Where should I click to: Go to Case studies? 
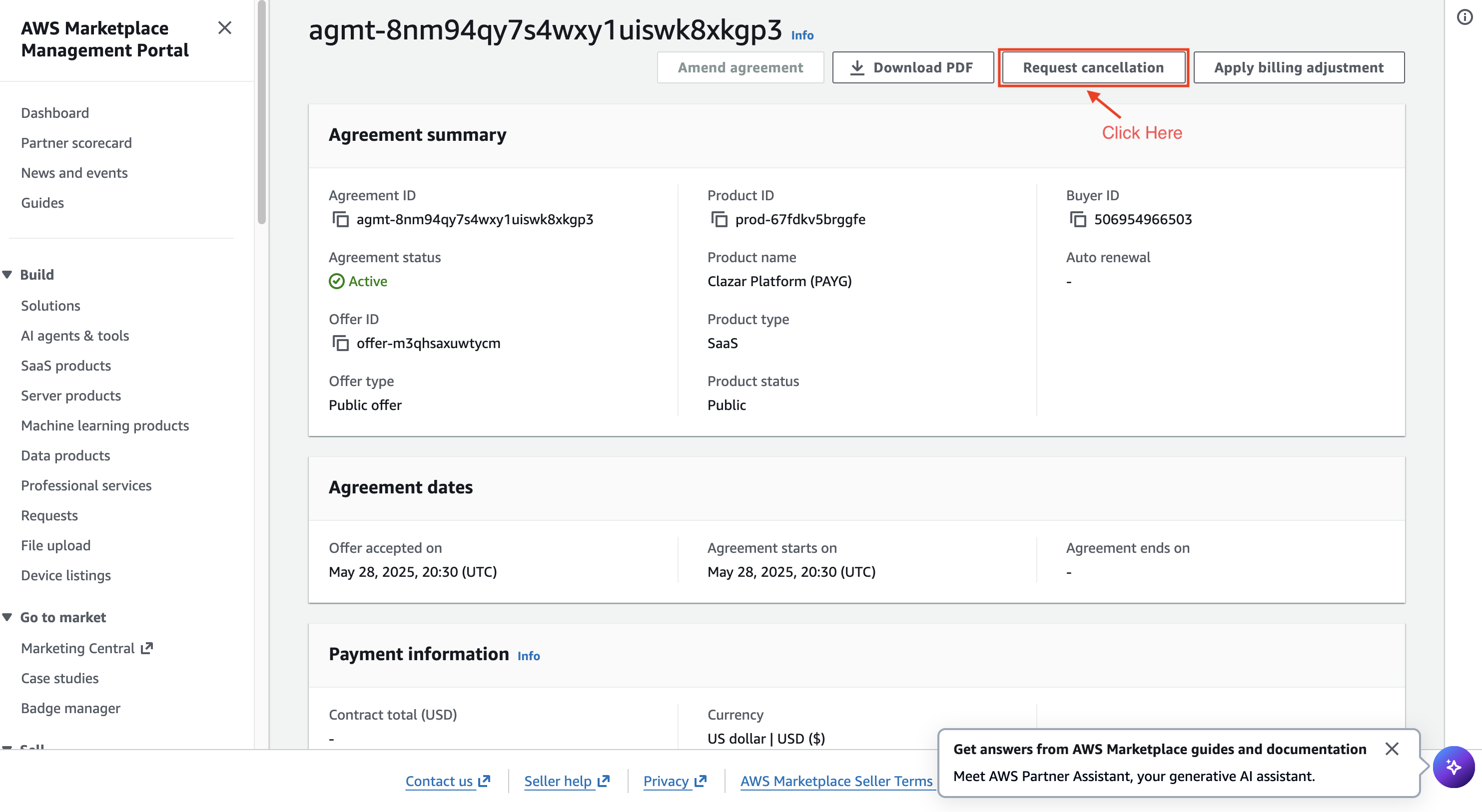click(60, 678)
